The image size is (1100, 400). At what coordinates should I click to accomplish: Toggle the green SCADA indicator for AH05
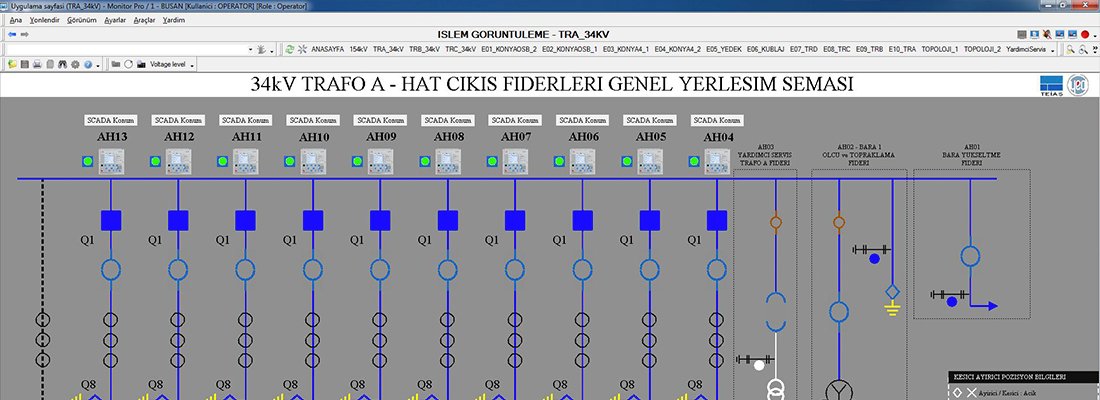click(x=627, y=160)
